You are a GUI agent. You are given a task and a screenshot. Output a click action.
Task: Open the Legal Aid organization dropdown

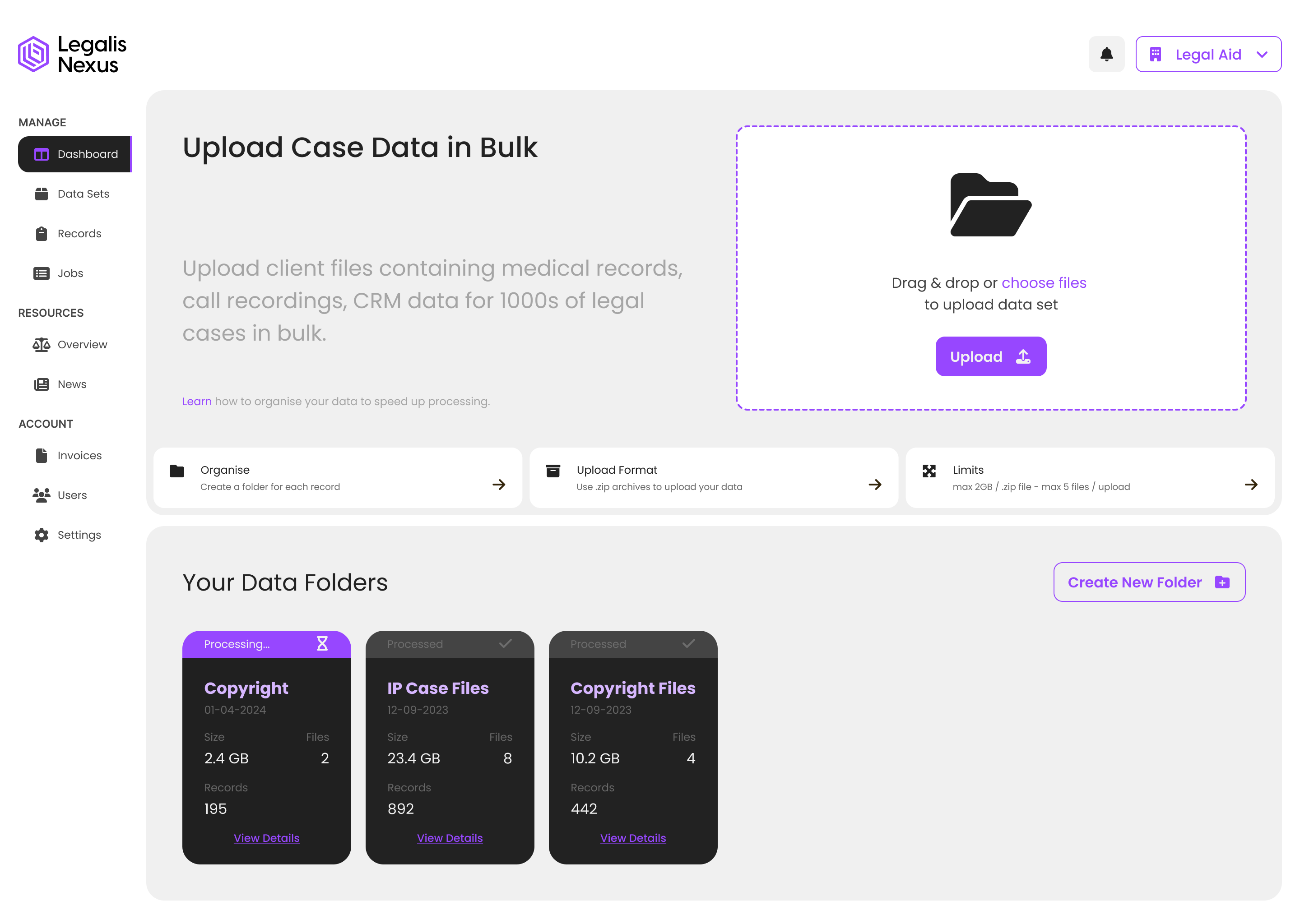1208,55
